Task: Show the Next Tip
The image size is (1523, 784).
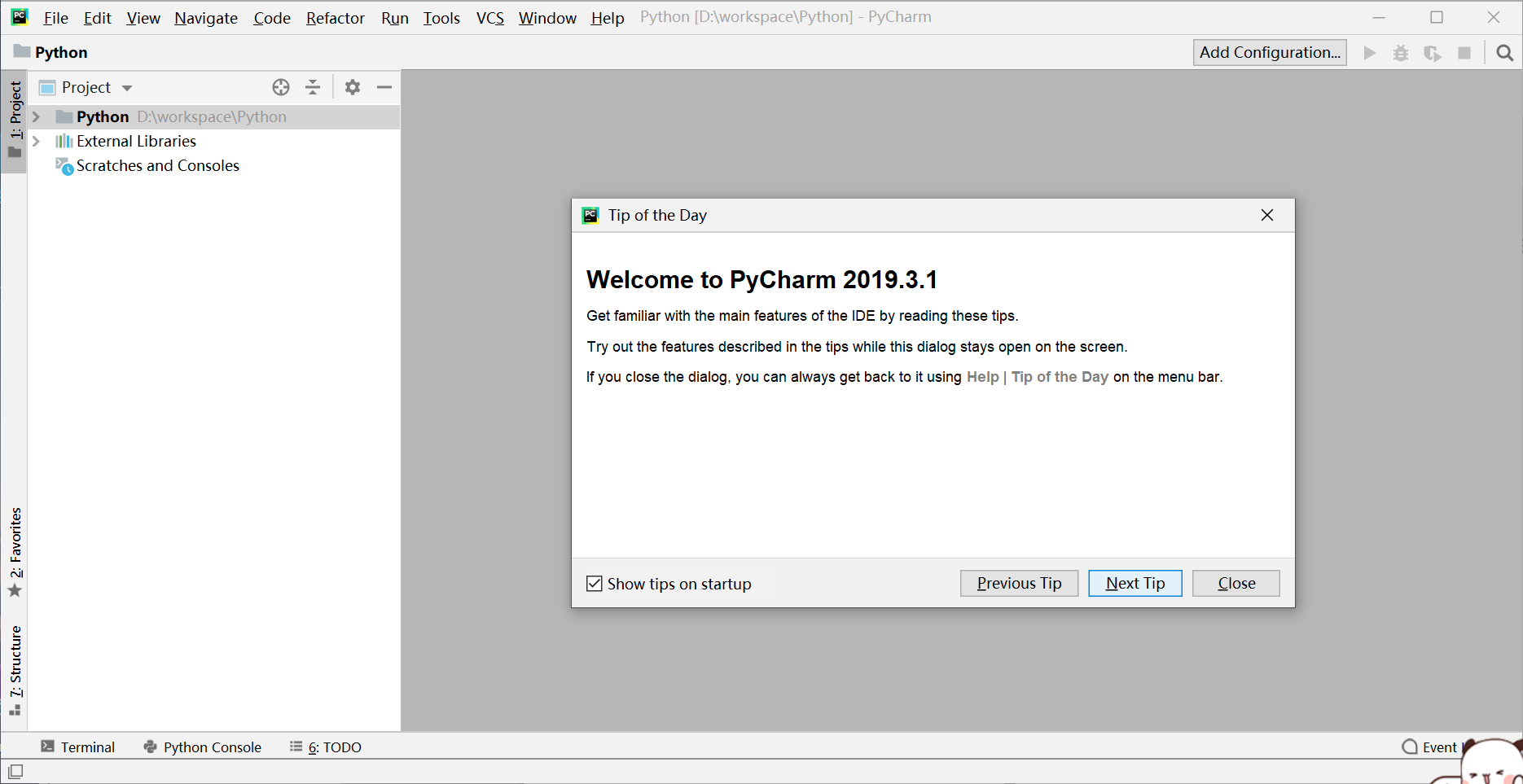Action: [x=1135, y=583]
